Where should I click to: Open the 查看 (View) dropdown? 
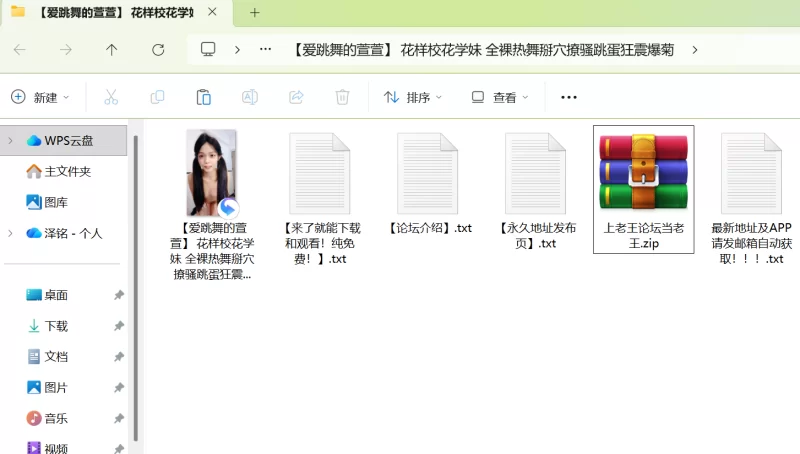[x=499, y=97]
